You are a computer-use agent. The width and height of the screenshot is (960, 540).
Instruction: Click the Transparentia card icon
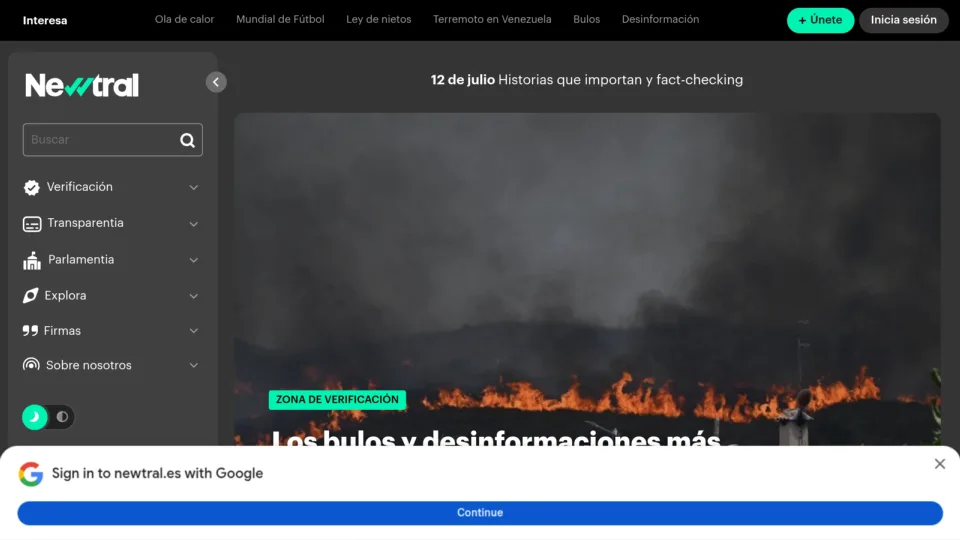32,223
